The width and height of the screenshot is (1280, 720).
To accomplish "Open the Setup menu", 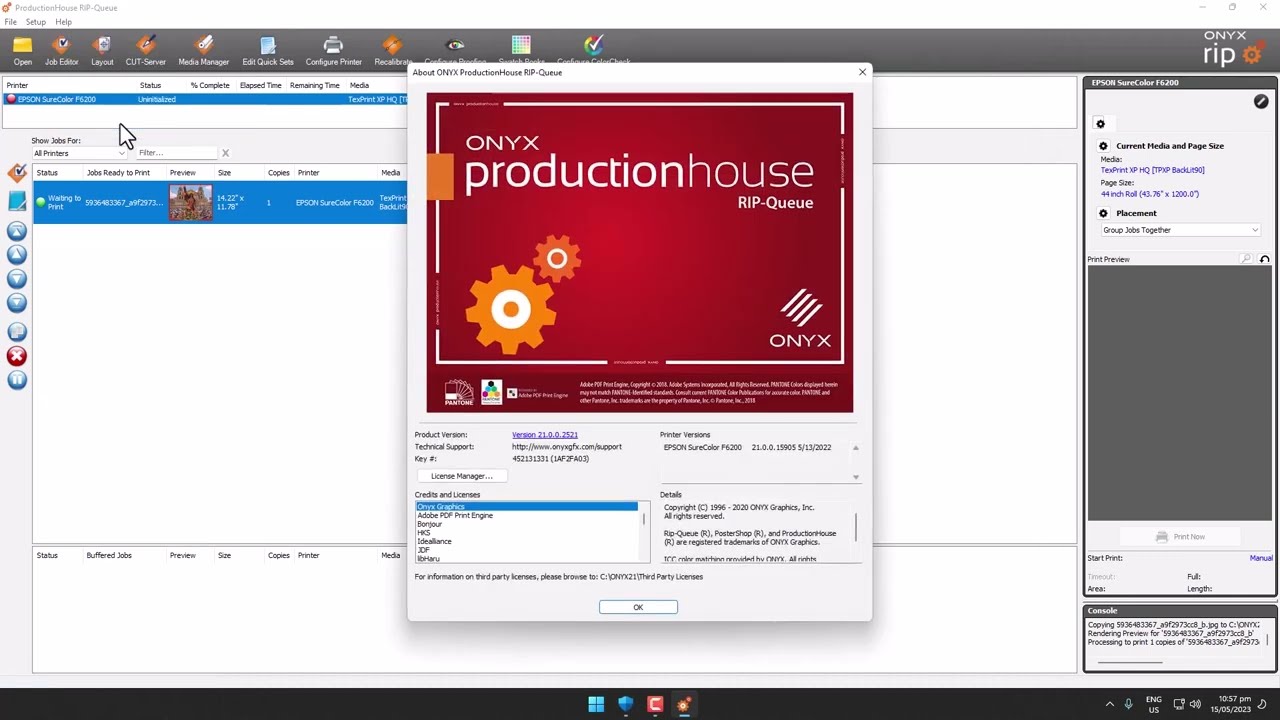I will (x=35, y=22).
